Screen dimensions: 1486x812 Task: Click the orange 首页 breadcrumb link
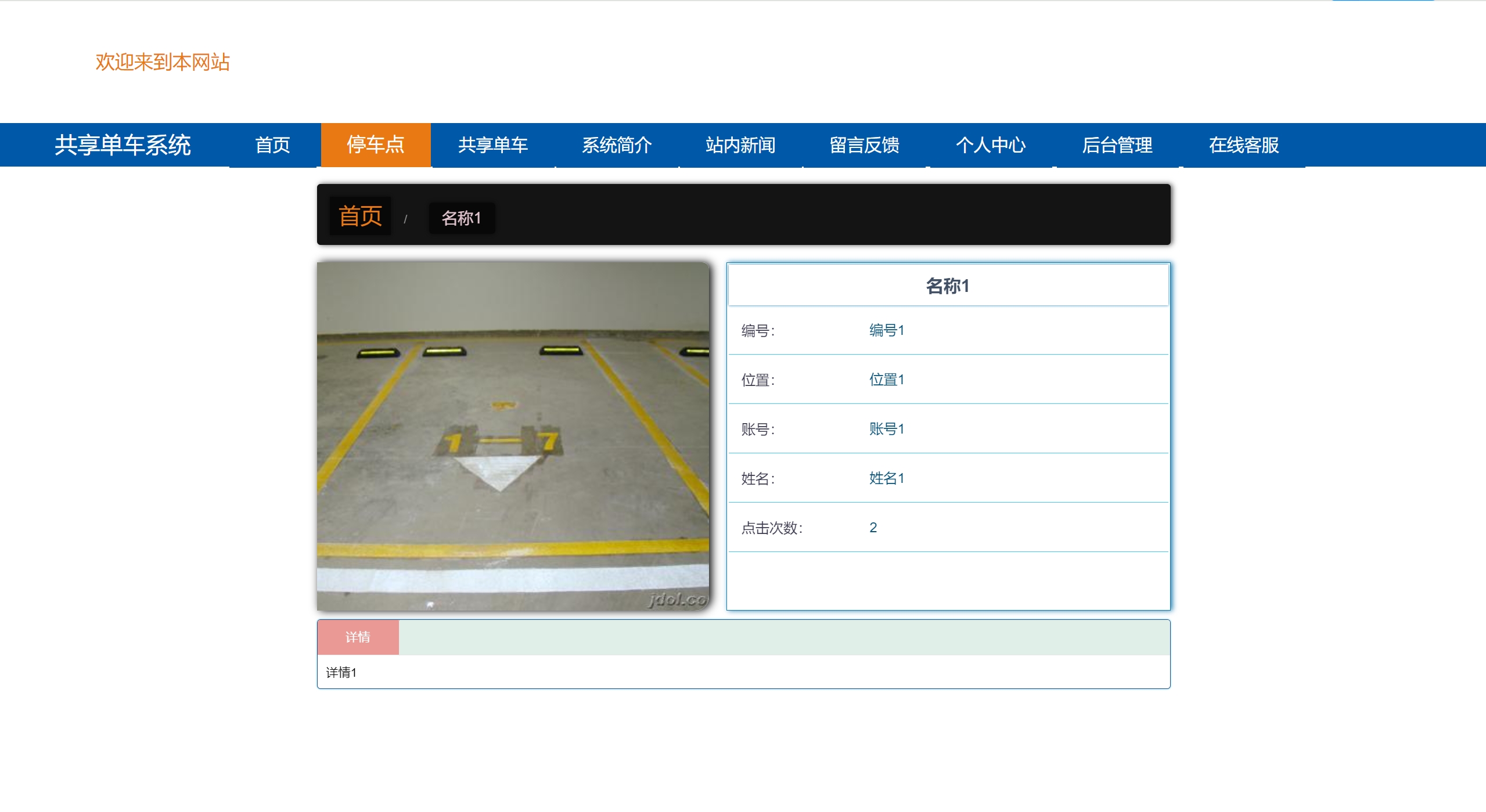[x=360, y=216]
